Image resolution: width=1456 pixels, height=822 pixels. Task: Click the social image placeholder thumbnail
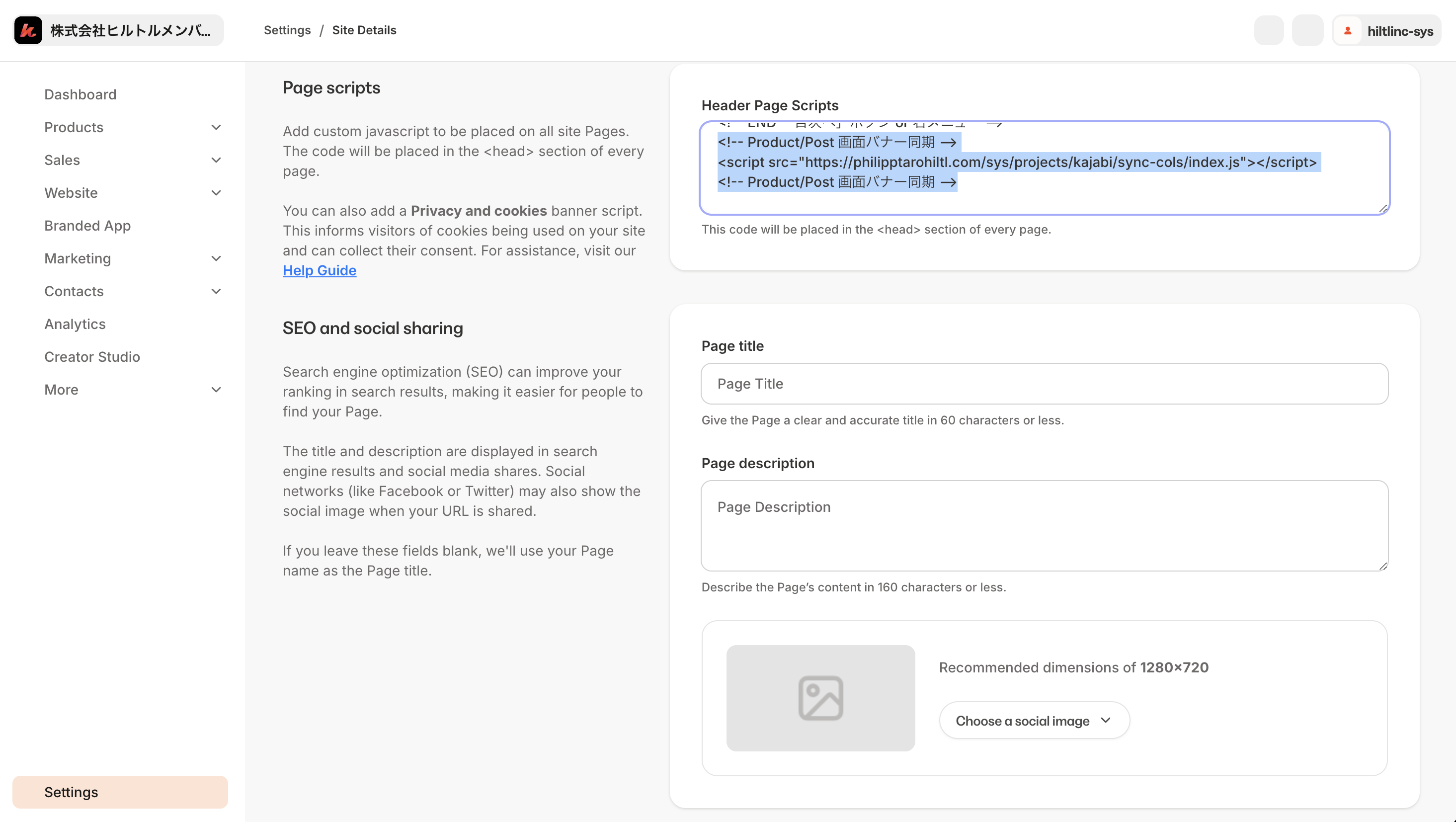(820, 698)
